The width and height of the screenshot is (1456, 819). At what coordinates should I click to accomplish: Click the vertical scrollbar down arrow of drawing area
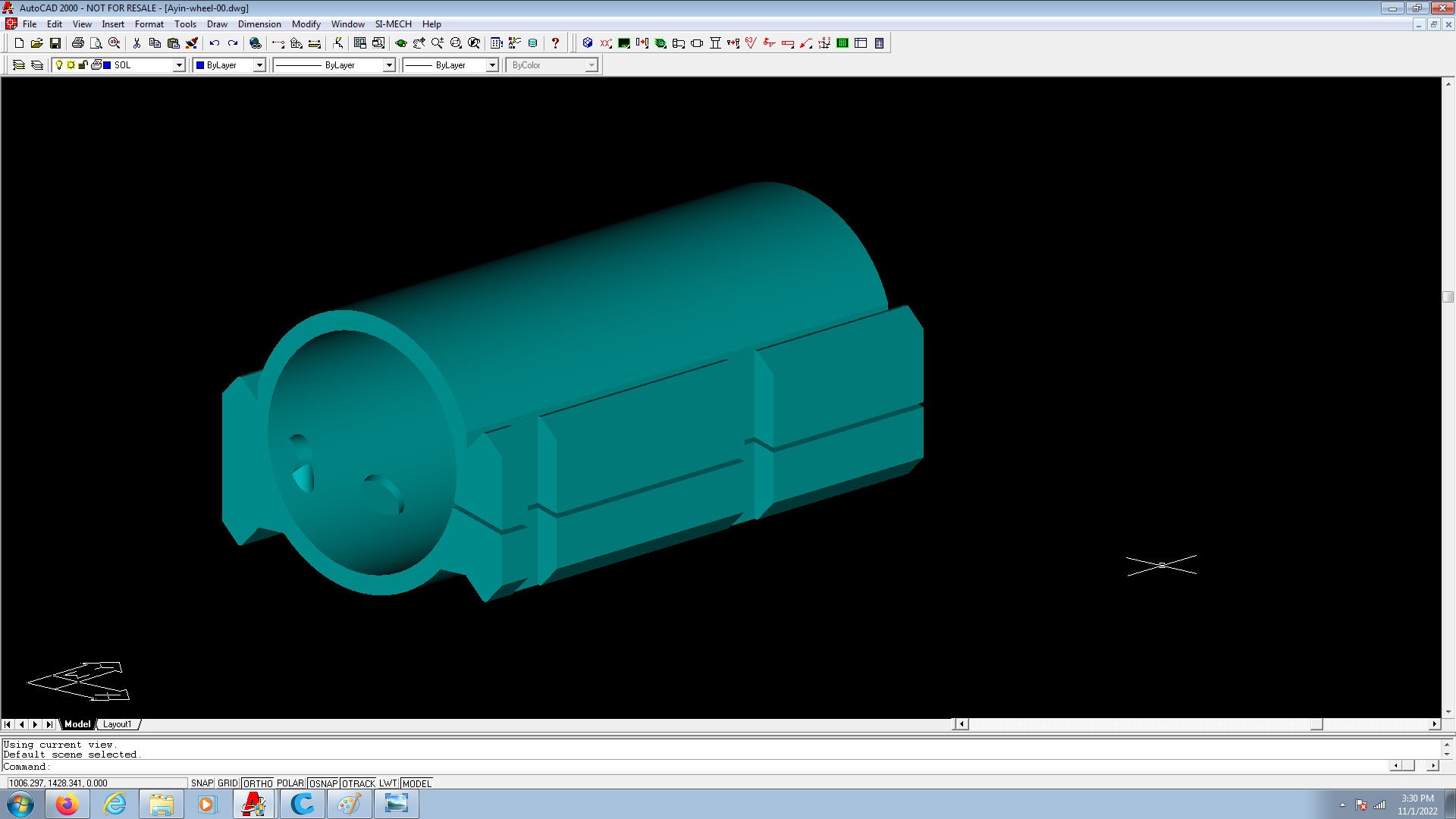(x=1448, y=712)
